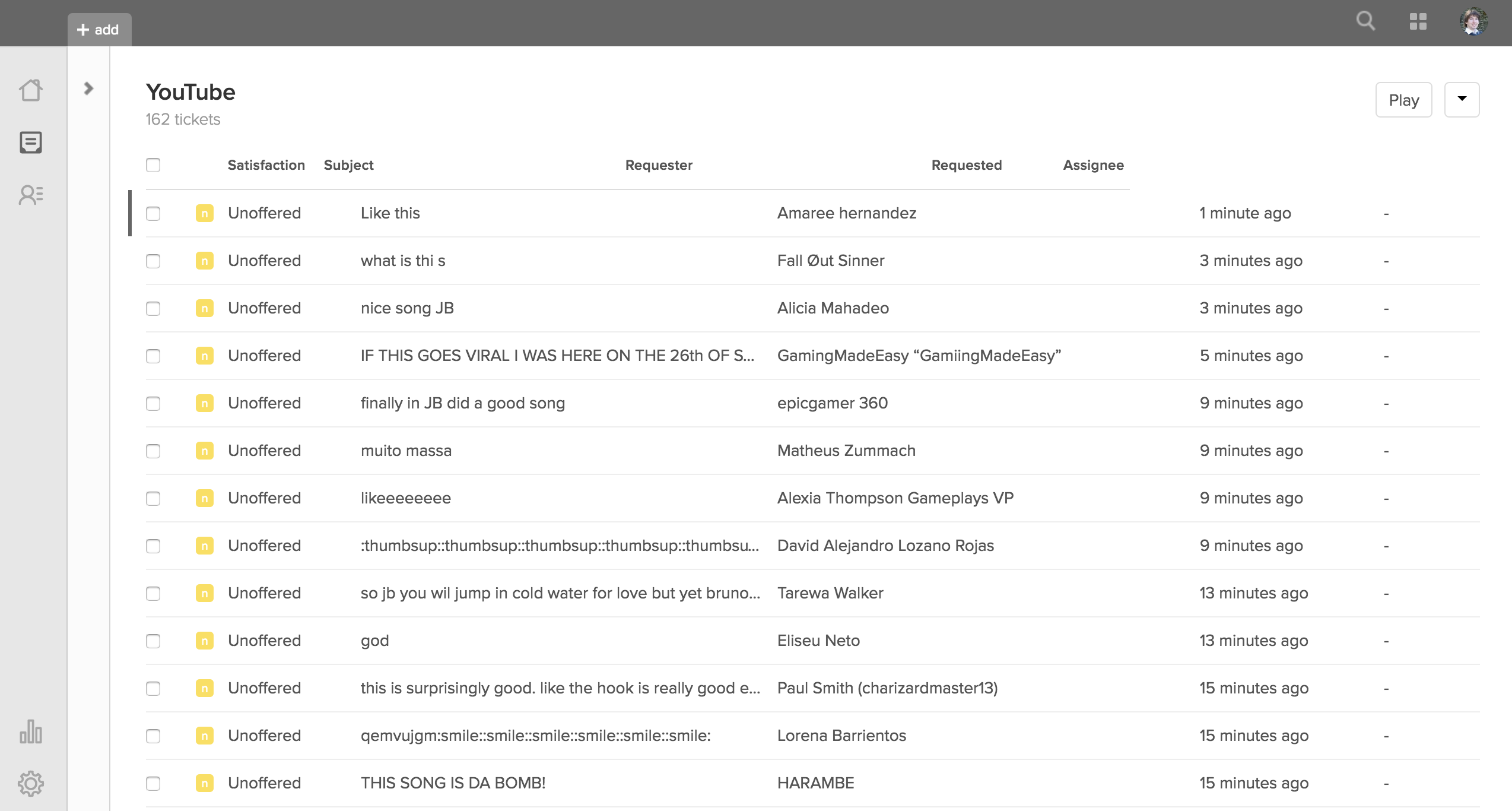This screenshot has width=1512, height=811.
Task: Check the 'nice song JB' ticket checkbox
Action: click(153, 308)
